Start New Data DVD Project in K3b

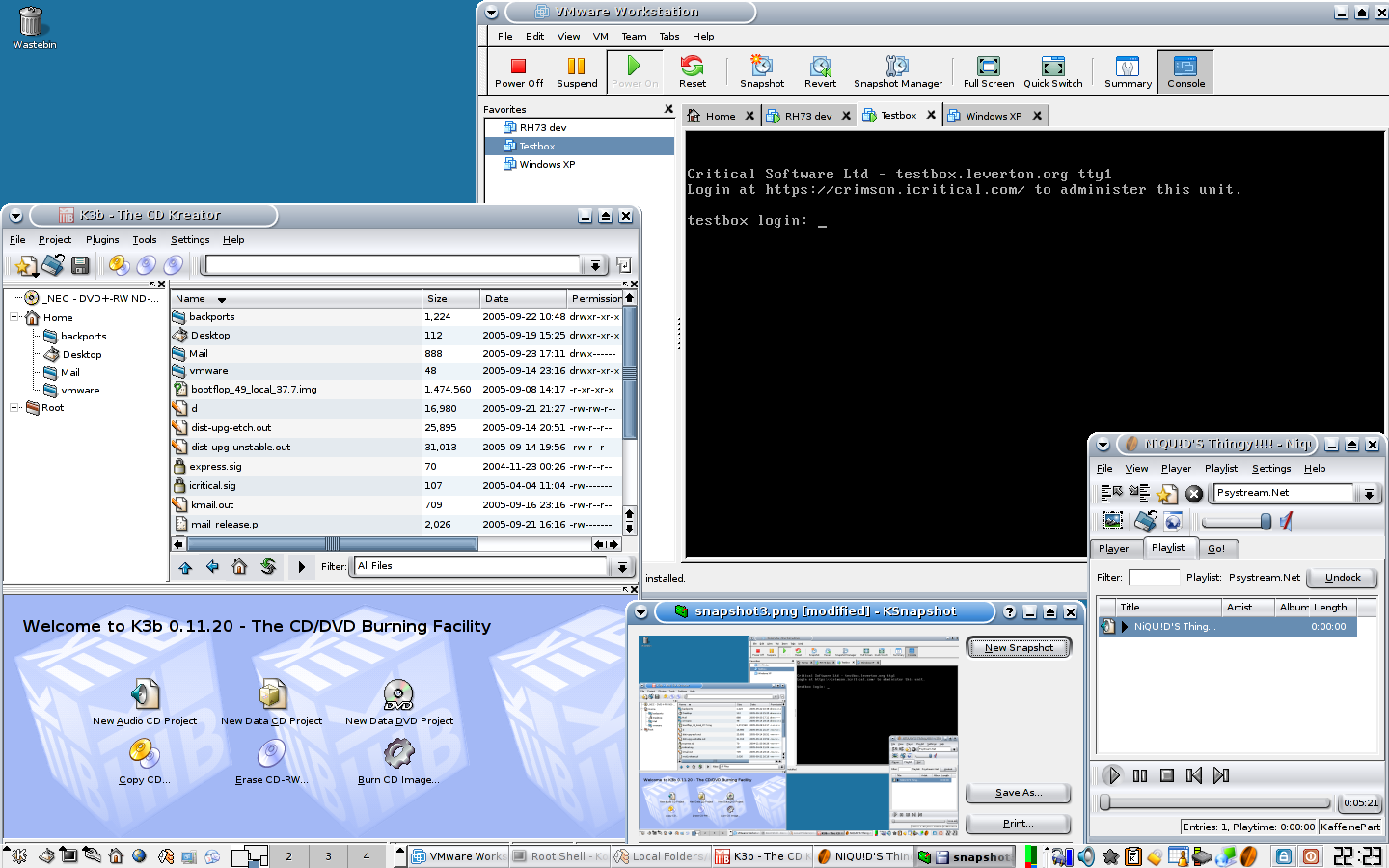pos(399,702)
